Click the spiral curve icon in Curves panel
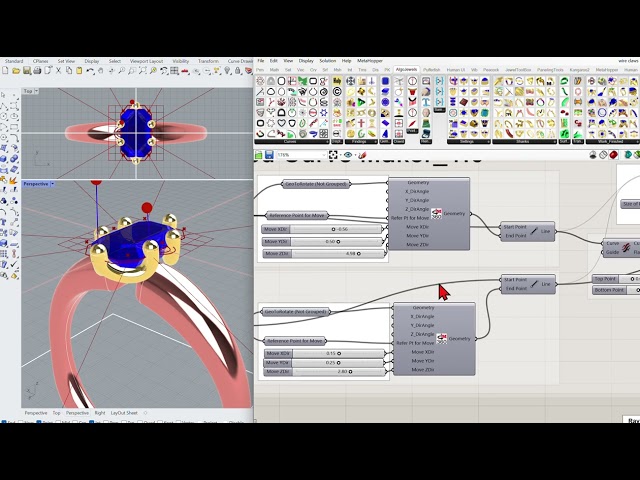The height and width of the screenshot is (480, 640). [324, 91]
